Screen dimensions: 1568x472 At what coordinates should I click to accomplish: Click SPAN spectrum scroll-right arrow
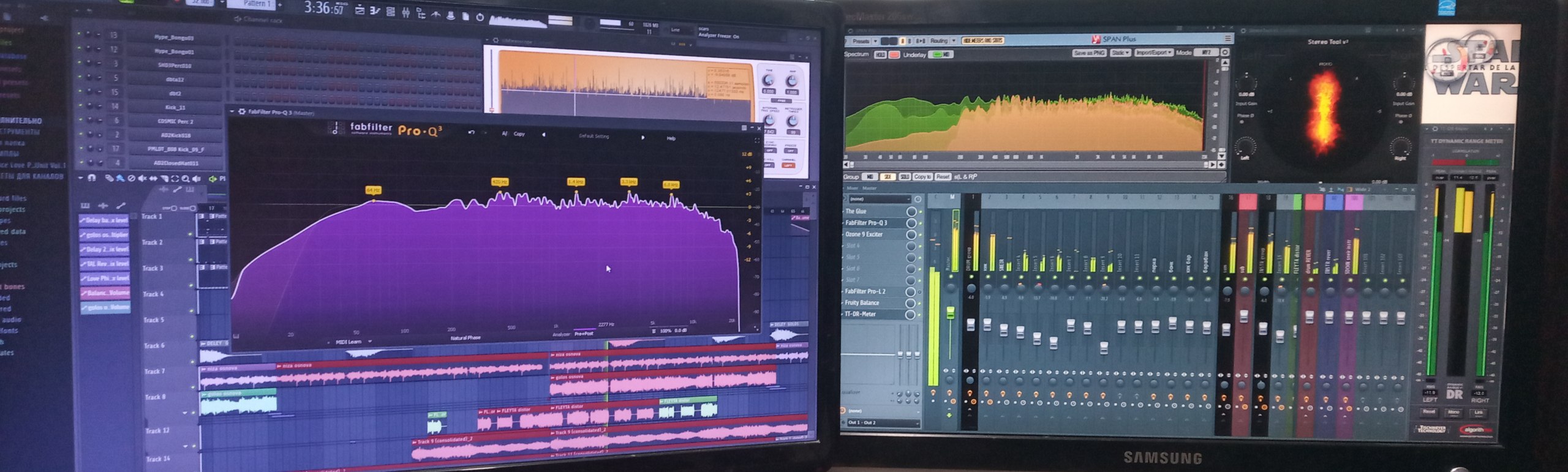[x=1212, y=165]
